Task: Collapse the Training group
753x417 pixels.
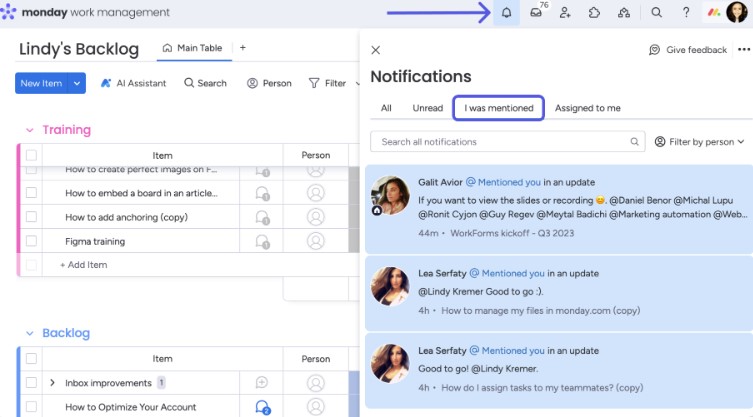Action: click(x=30, y=130)
